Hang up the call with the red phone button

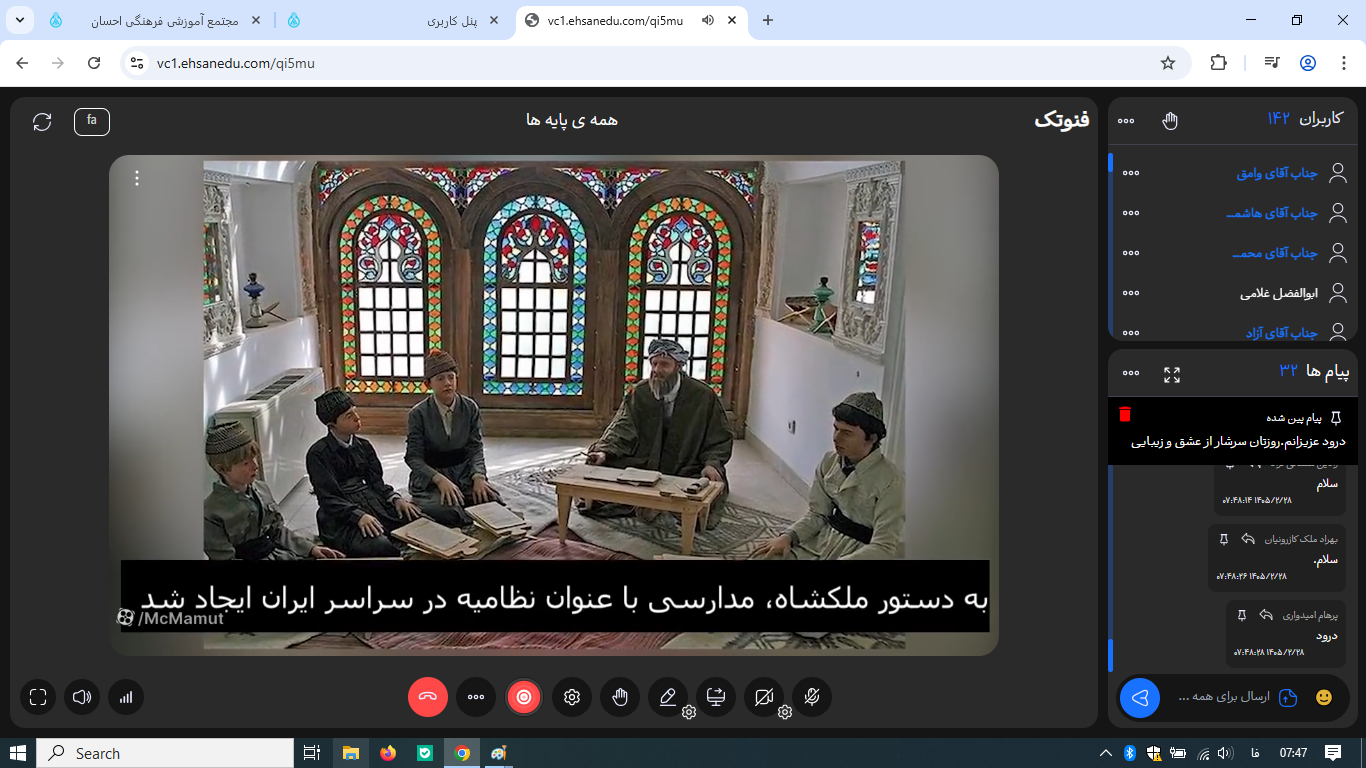click(428, 697)
